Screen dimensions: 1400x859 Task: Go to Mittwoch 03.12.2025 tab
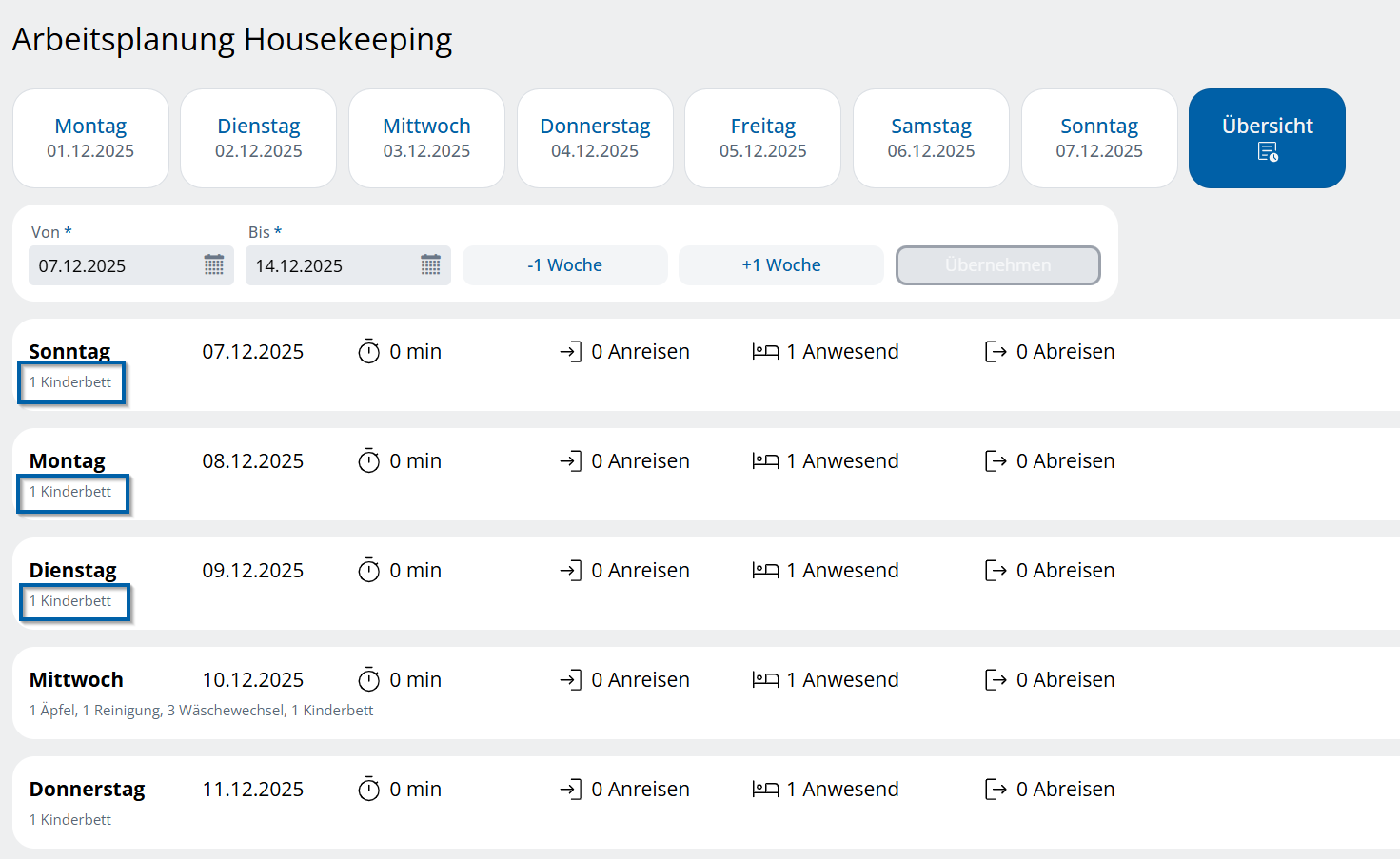tap(426, 138)
